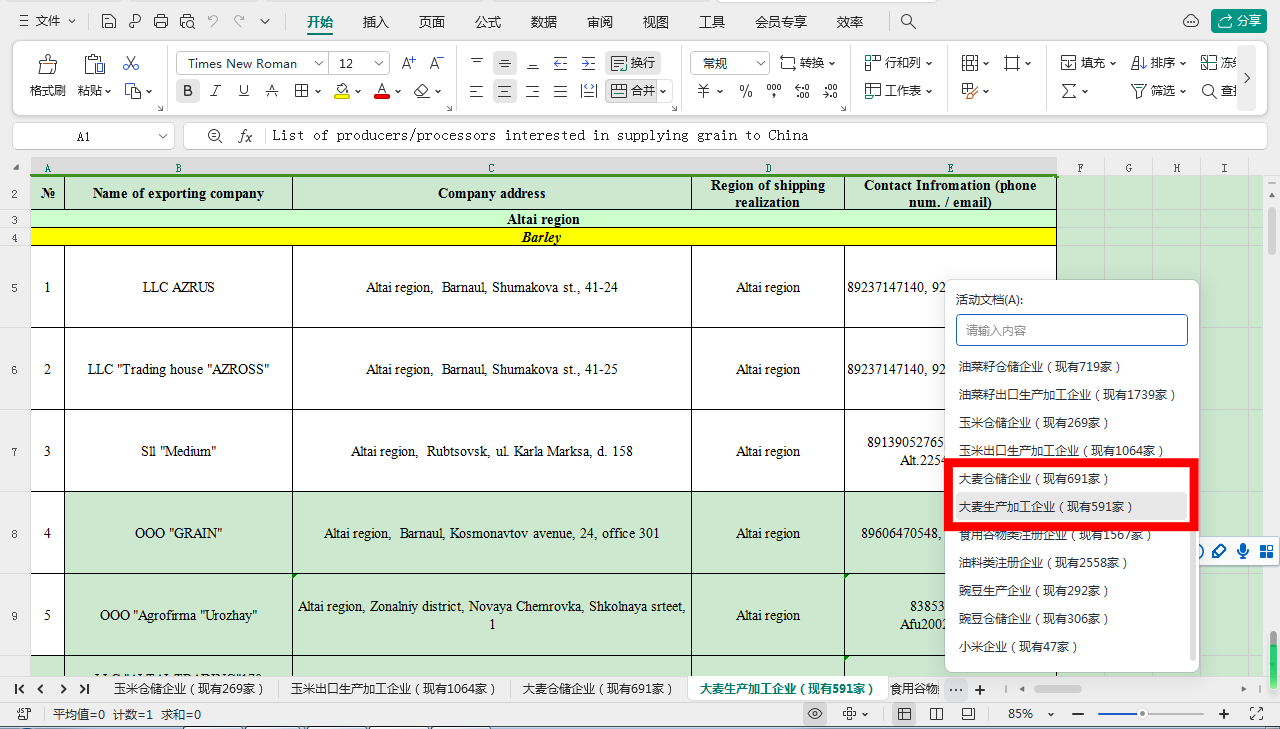Screen dimensions: 1280x729
Task: Open the font name dropdown
Action: [x=319, y=63]
